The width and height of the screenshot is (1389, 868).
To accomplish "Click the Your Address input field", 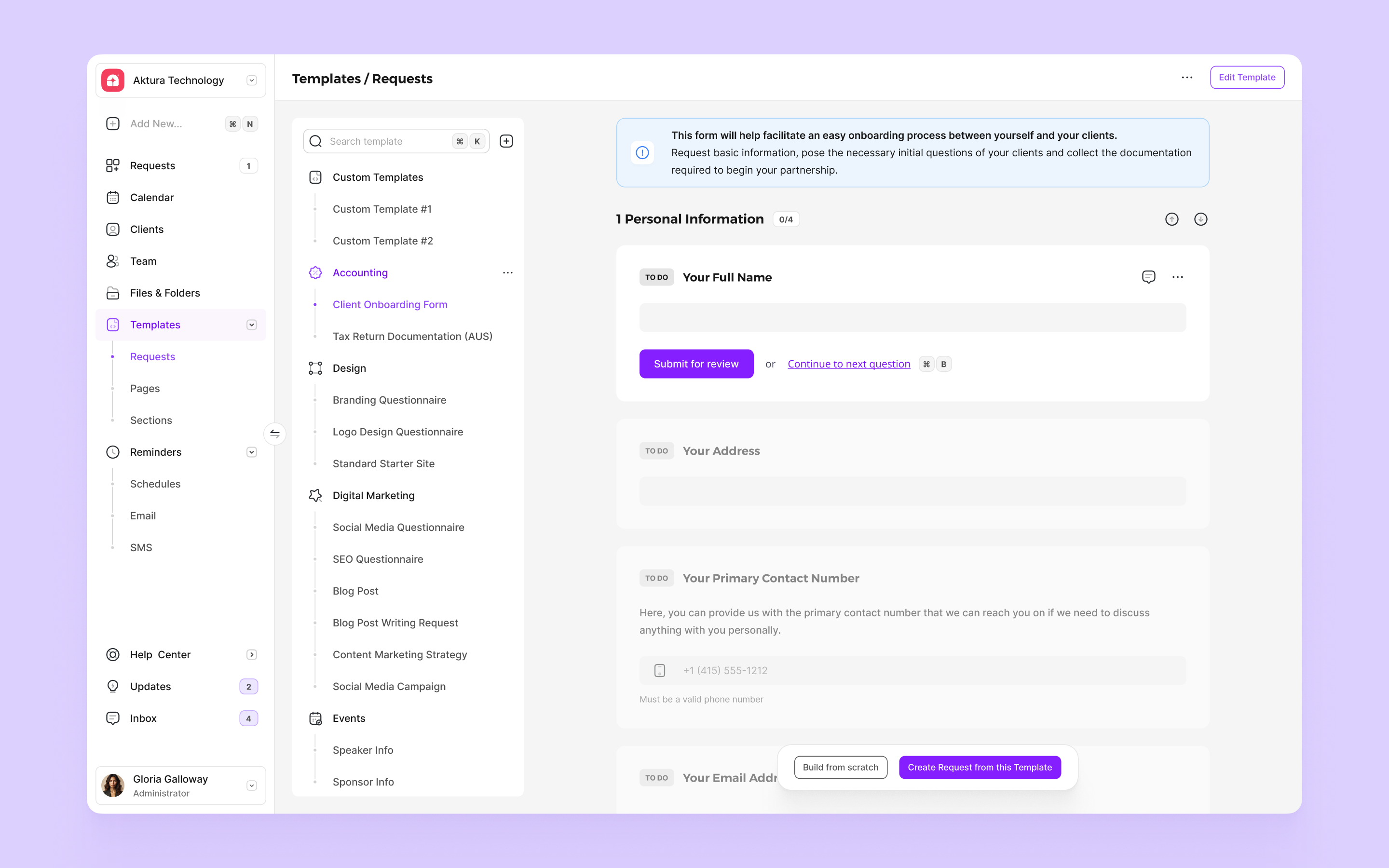I will pos(912,491).
